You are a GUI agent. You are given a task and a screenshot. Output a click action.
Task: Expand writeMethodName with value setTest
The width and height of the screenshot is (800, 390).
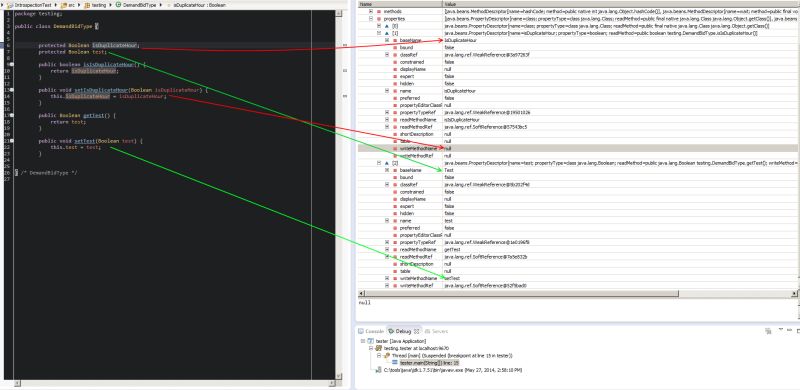click(387, 278)
